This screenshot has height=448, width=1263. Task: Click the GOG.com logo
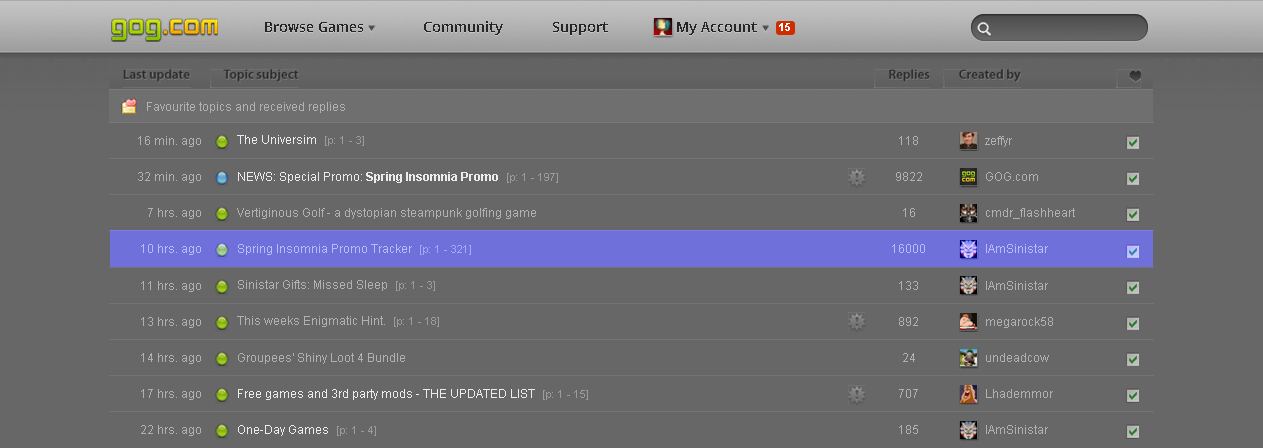(x=164, y=27)
